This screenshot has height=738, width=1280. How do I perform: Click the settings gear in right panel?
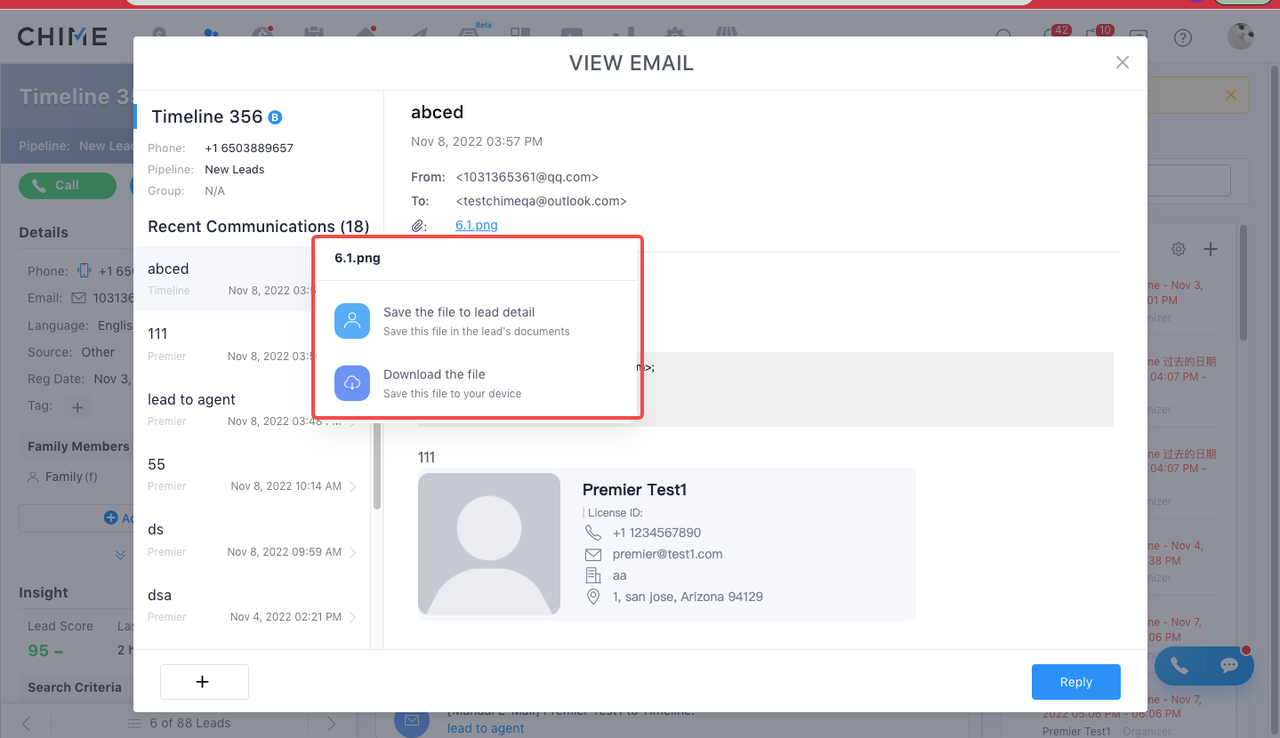(1178, 249)
